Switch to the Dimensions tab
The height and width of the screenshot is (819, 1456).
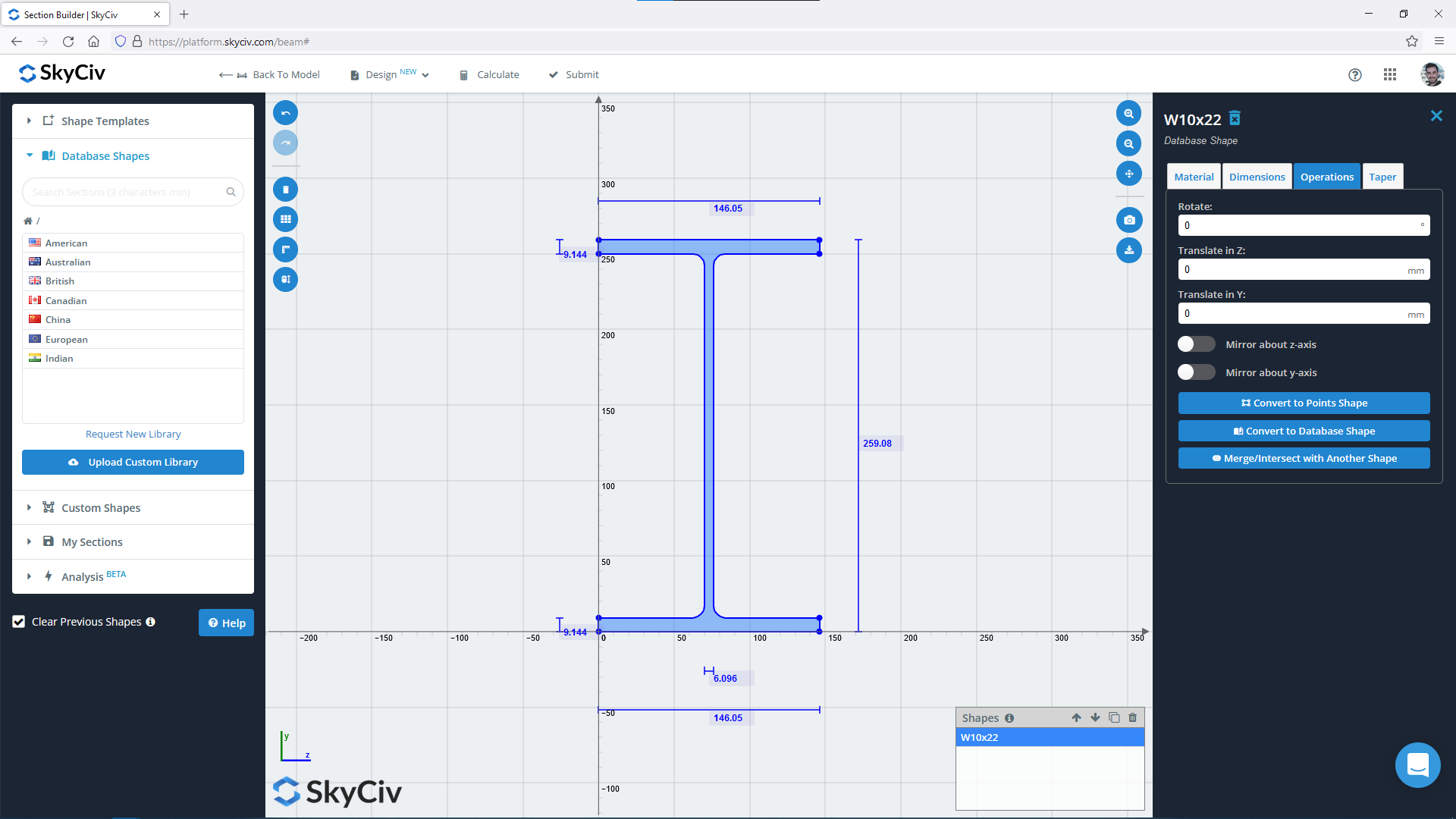(1257, 177)
